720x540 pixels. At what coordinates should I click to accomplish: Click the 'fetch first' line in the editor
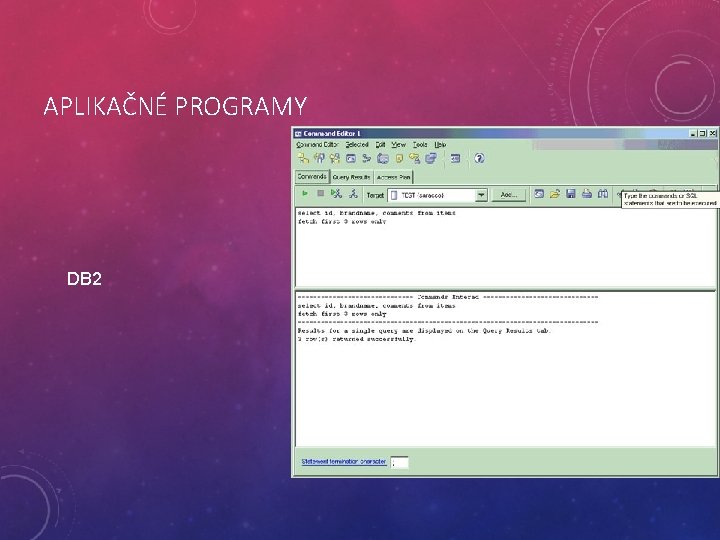coord(342,222)
